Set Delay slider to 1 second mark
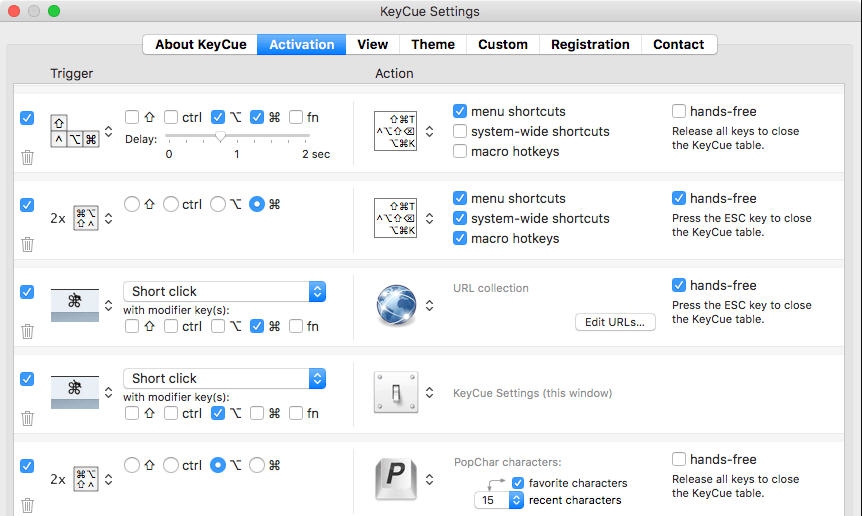The image size is (862, 516). tap(237, 136)
